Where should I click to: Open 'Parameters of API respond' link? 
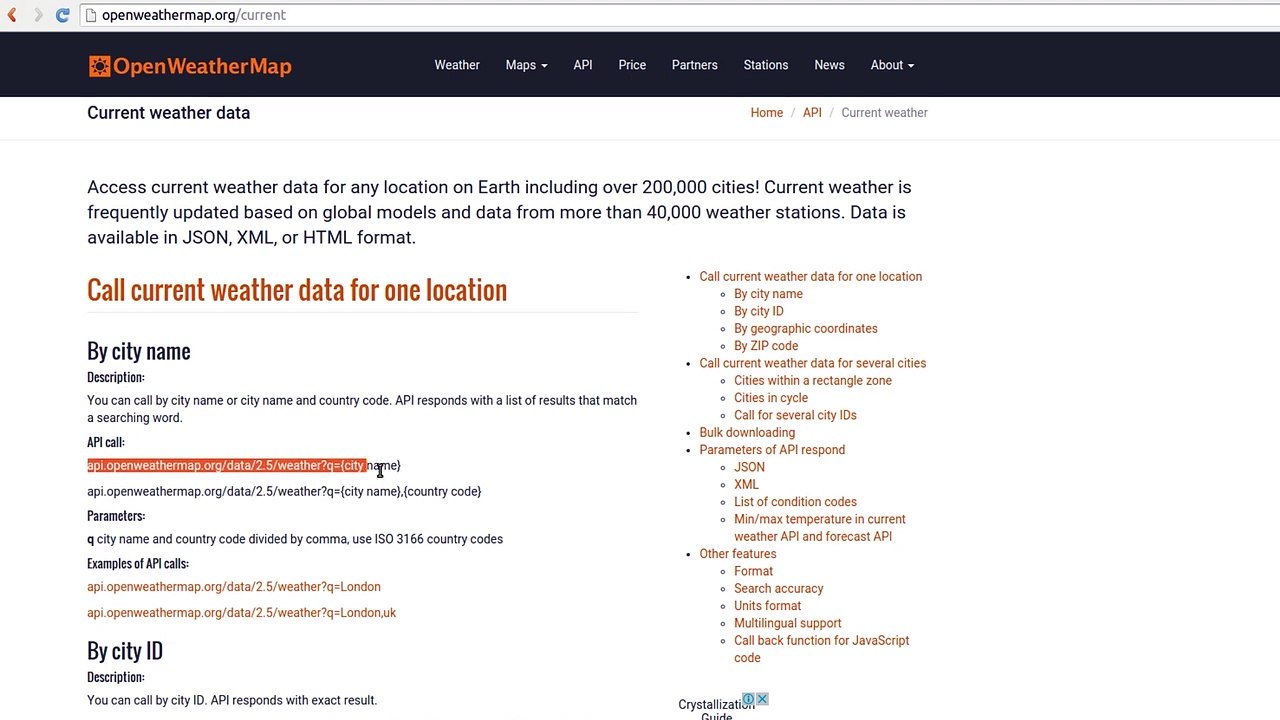pyautogui.click(x=772, y=450)
